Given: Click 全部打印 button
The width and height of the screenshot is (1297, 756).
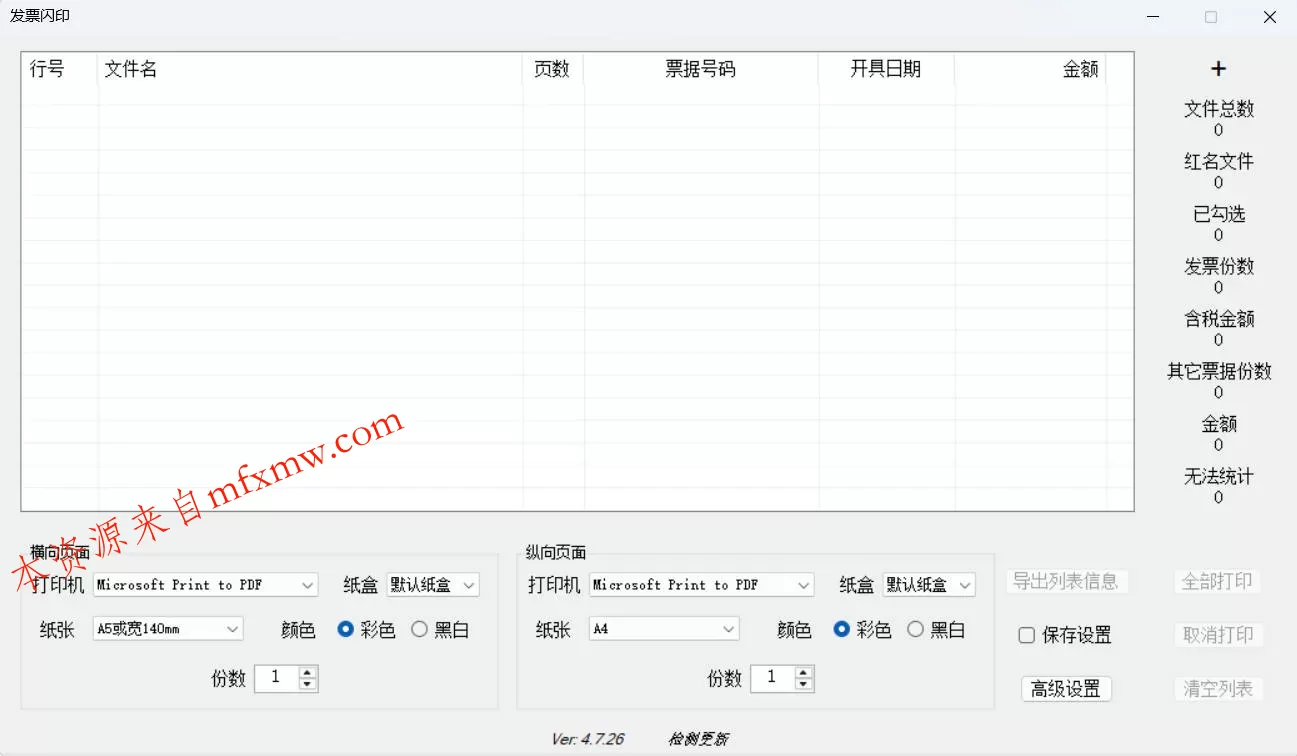Looking at the screenshot, I should tap(1218, 581).
